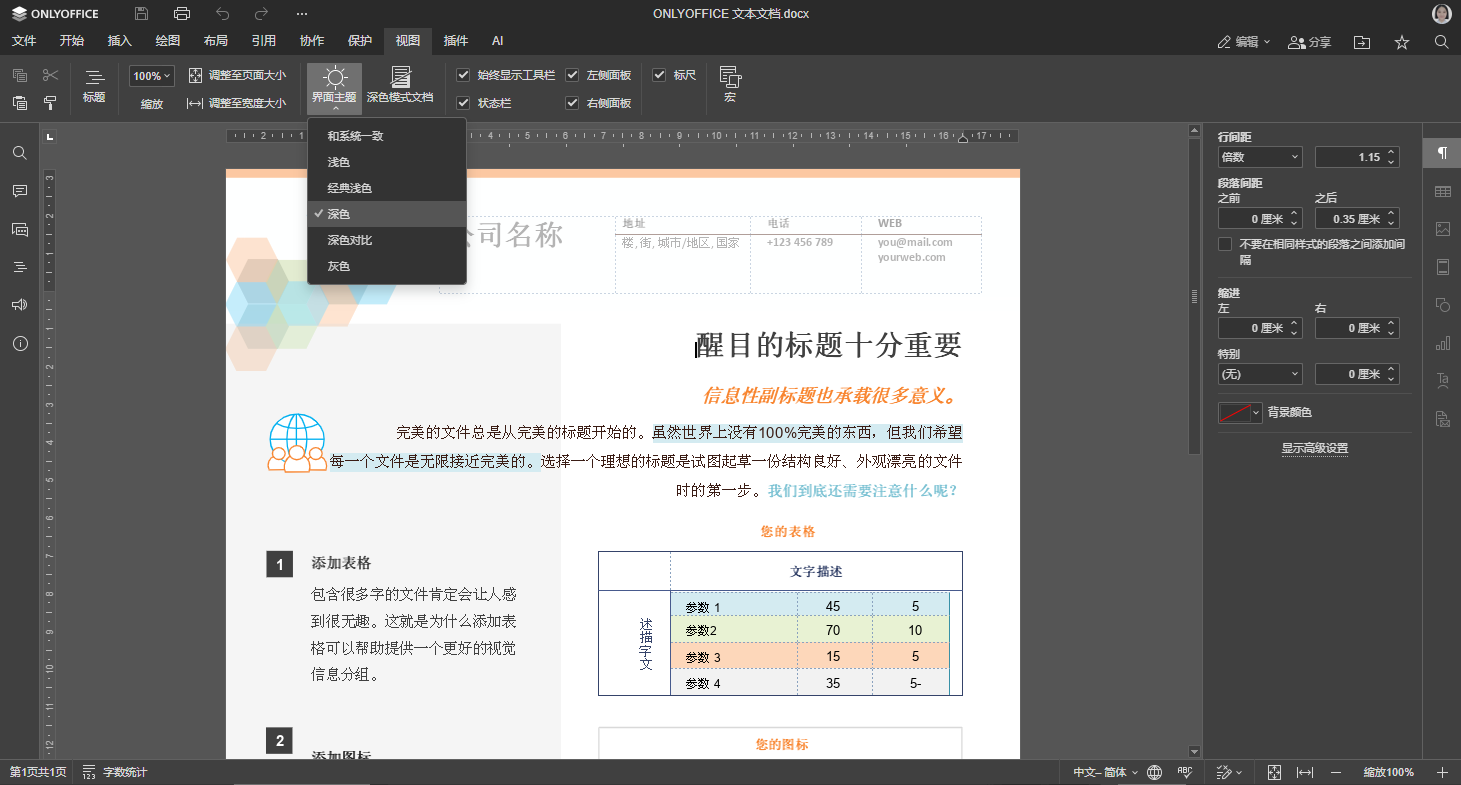The width and height of the screenshot is (1461, 785).
Task: Open the three-dots more menu
Action: tap(302, 14)
